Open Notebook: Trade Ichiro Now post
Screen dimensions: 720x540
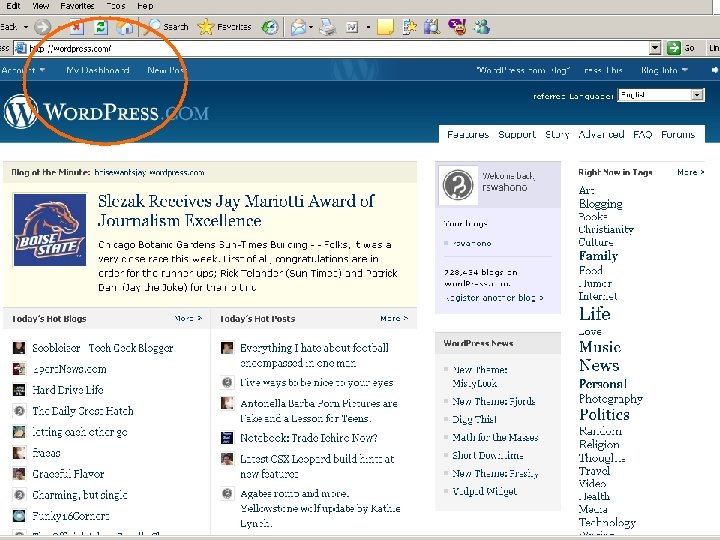309,438
